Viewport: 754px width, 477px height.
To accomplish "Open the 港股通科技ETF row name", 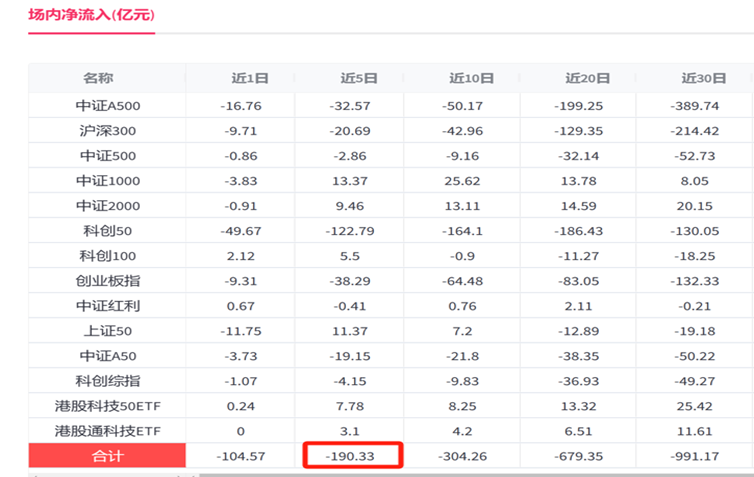I will click(x=108, y=431).
